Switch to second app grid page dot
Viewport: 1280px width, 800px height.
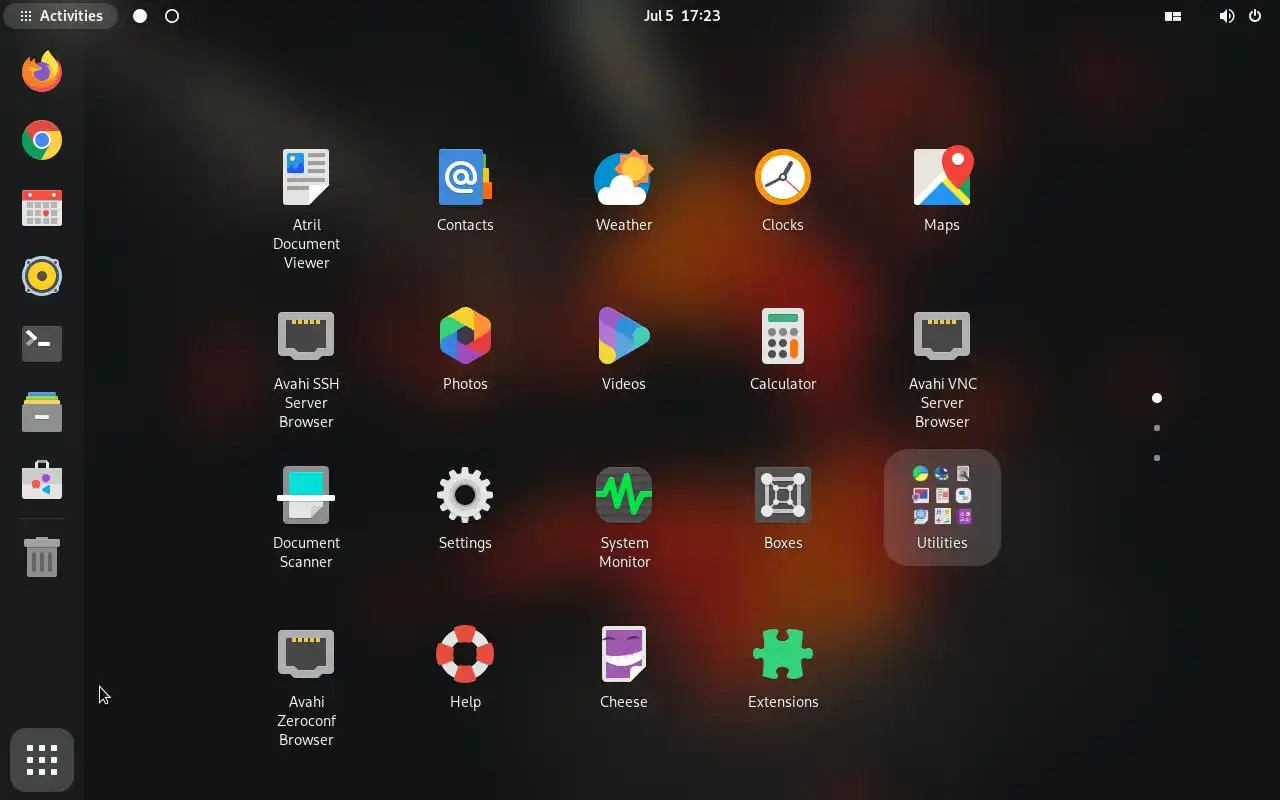tap(1157, 428)
